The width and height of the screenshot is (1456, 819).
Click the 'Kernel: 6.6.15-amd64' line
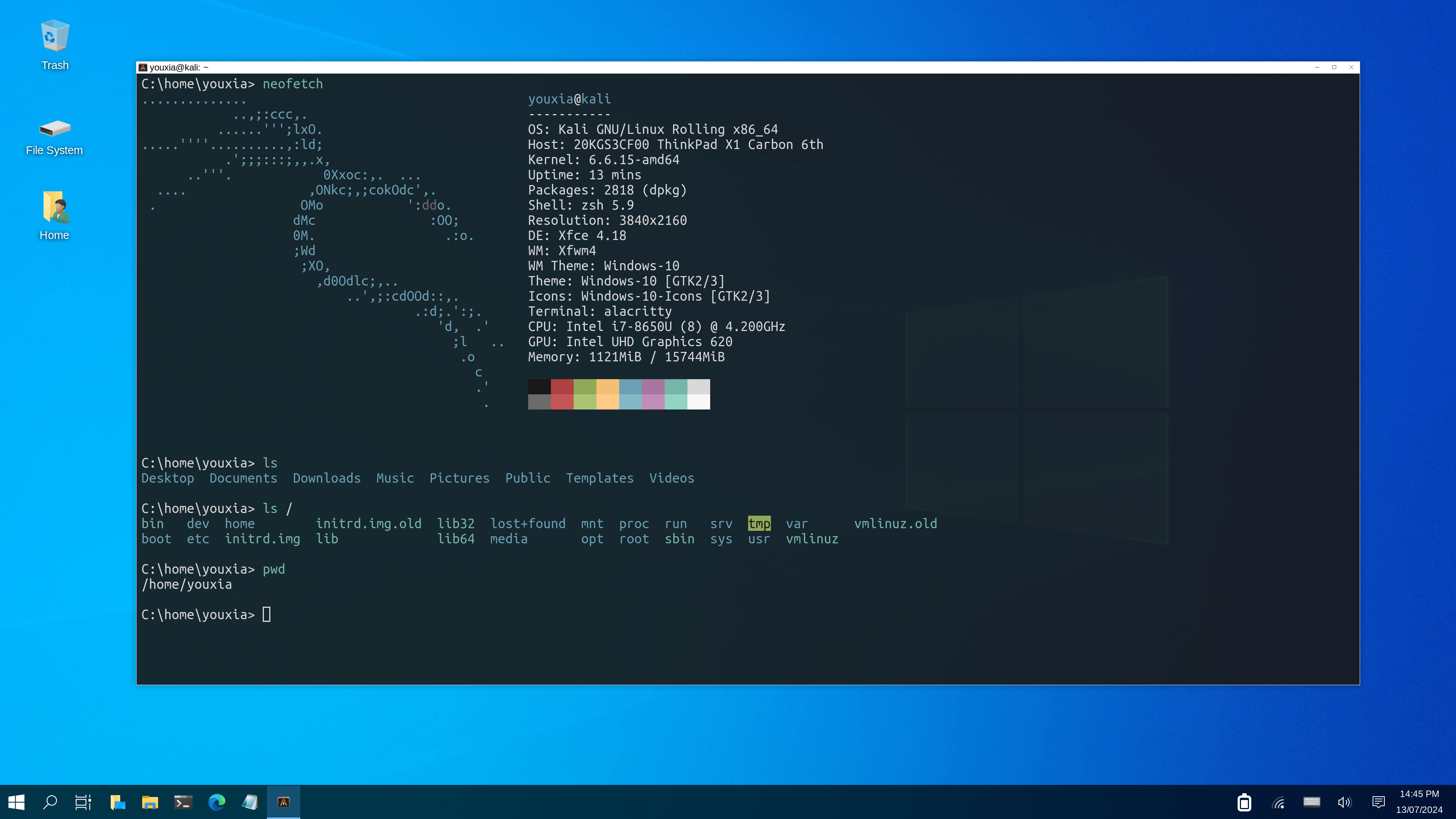tap(604, 160)
